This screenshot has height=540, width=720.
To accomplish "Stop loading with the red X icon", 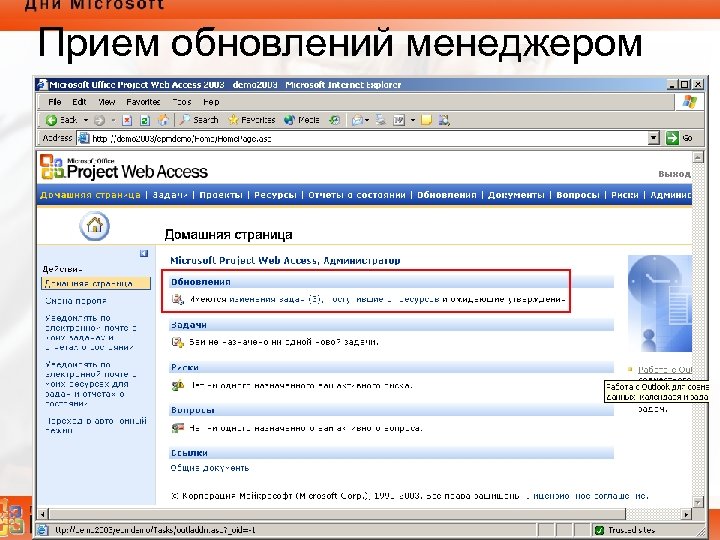I will (x=127, y=120).
